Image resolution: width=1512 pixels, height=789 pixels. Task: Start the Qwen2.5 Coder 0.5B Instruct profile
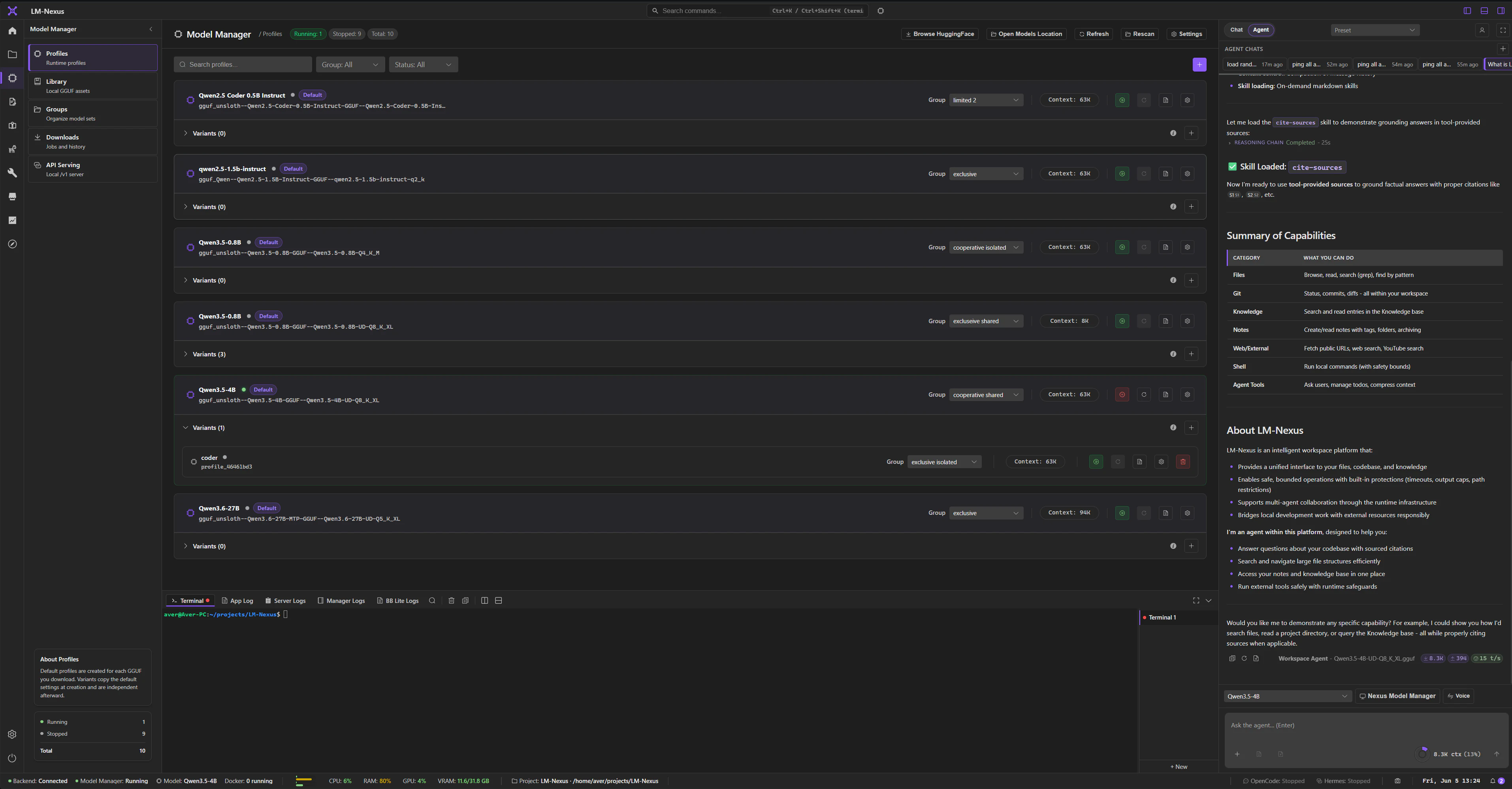pyautogui.click(x=1122, y=100)
